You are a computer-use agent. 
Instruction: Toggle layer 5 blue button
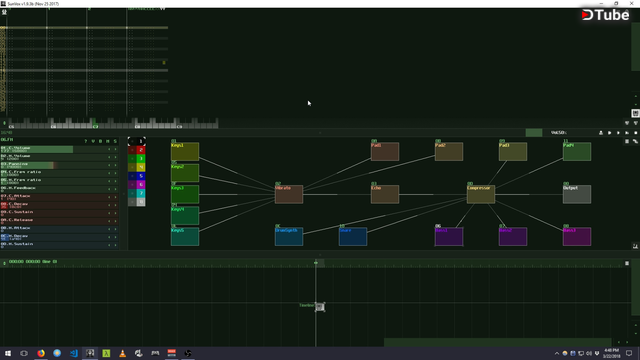(x=137, y=176)
